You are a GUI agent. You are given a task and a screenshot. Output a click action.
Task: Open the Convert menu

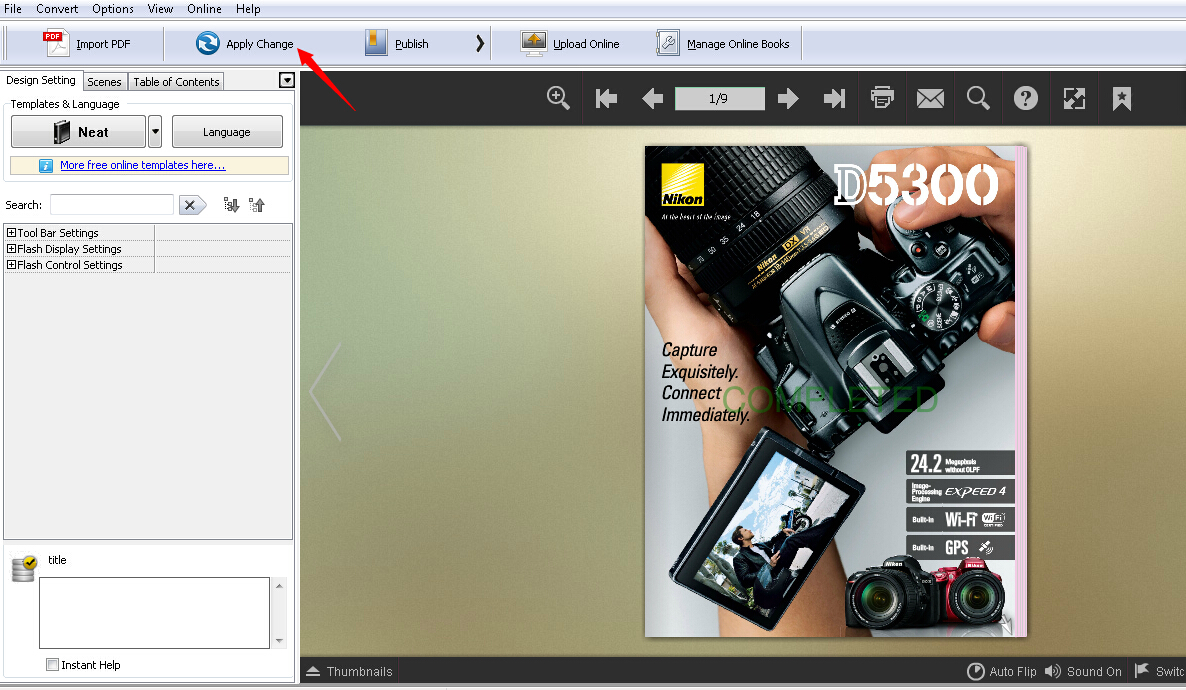57,9
